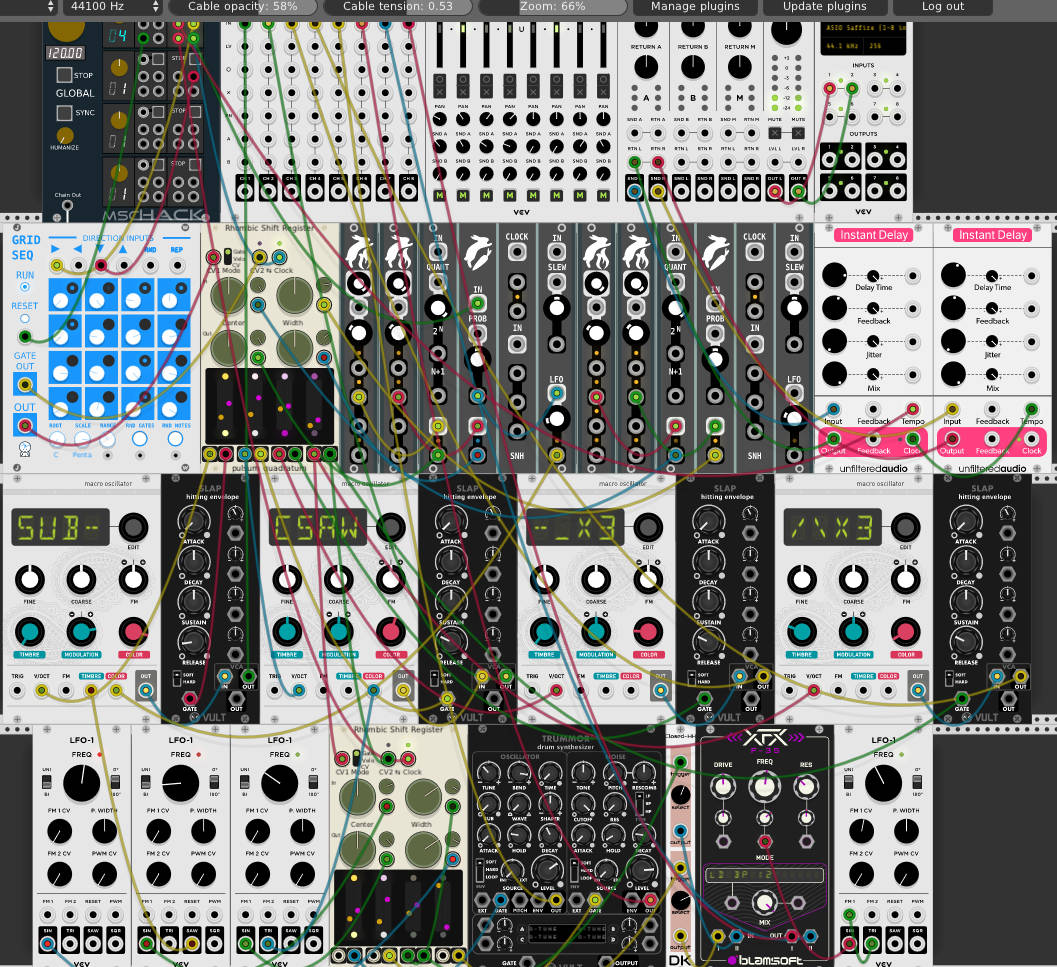Click the SQR output on the leftmost LFO-1

pyautogui.click(x=116, y=943)
